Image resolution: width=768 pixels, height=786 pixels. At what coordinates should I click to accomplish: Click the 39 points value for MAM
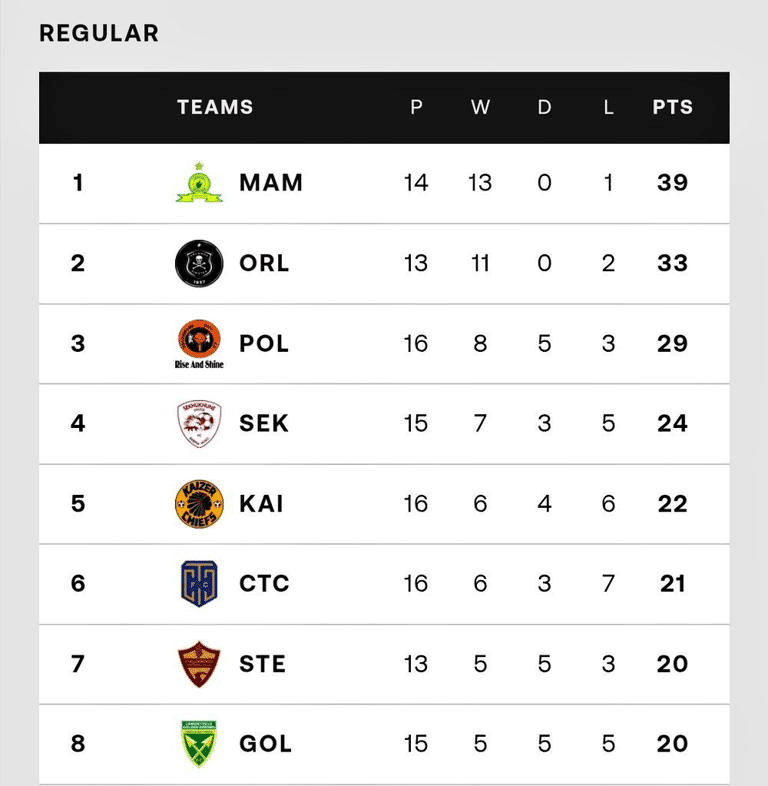coord(672,183)
